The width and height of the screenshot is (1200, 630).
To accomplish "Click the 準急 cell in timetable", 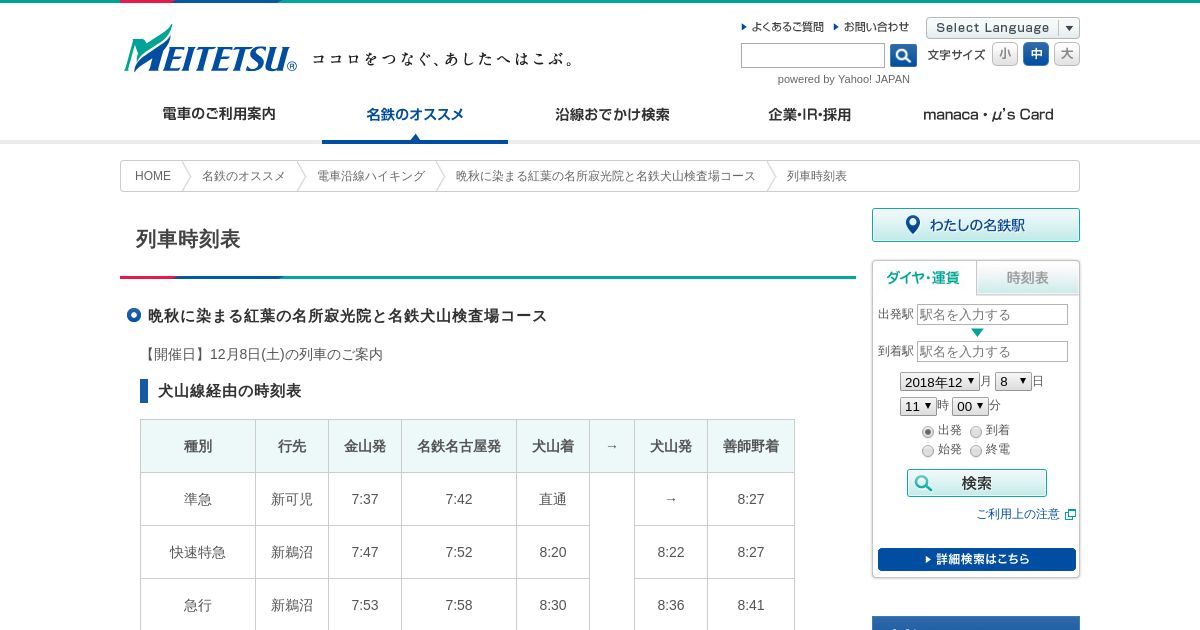I will (x=198, y=499).
